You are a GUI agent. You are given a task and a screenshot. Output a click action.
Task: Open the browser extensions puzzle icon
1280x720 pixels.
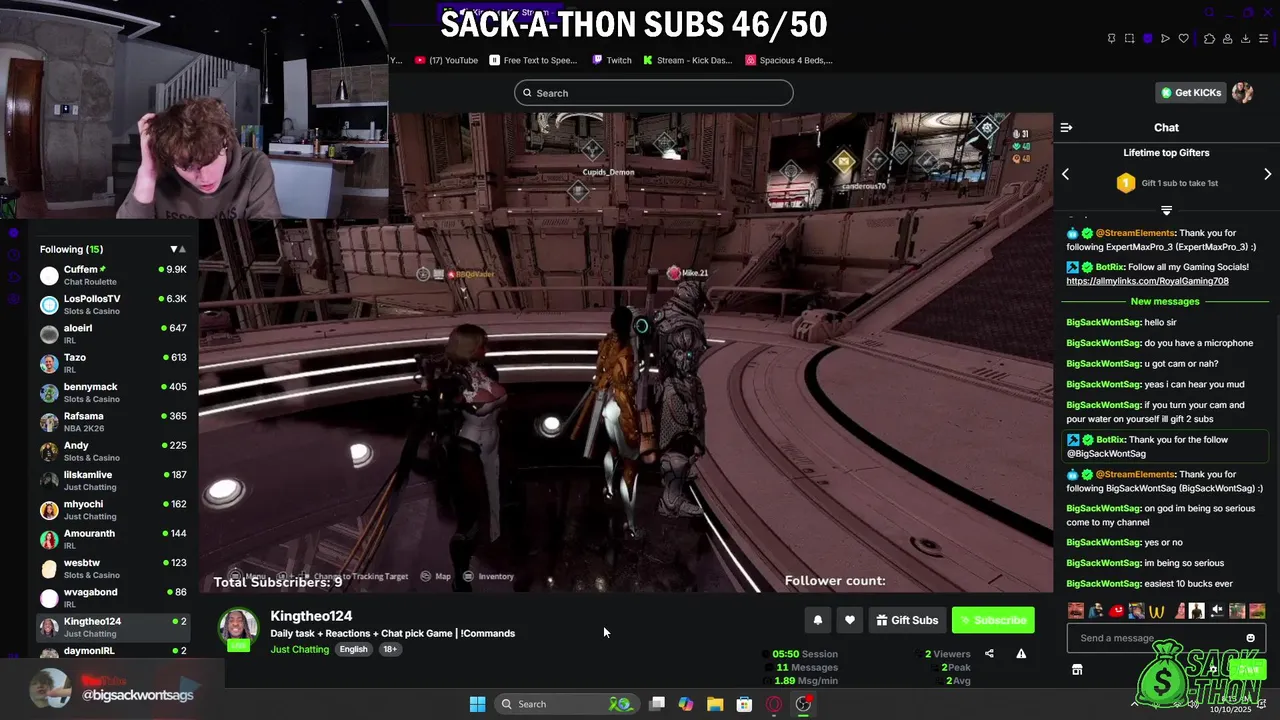[x=1209, y=39]
